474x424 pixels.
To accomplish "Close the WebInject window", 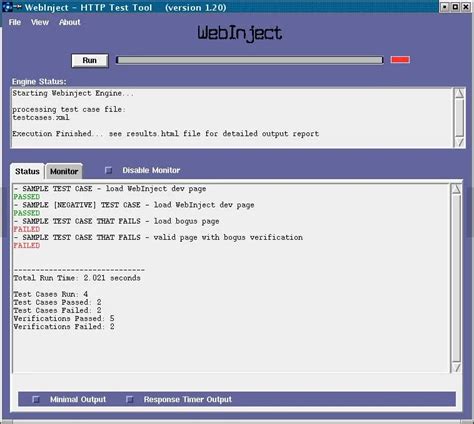I will point(466,7).
